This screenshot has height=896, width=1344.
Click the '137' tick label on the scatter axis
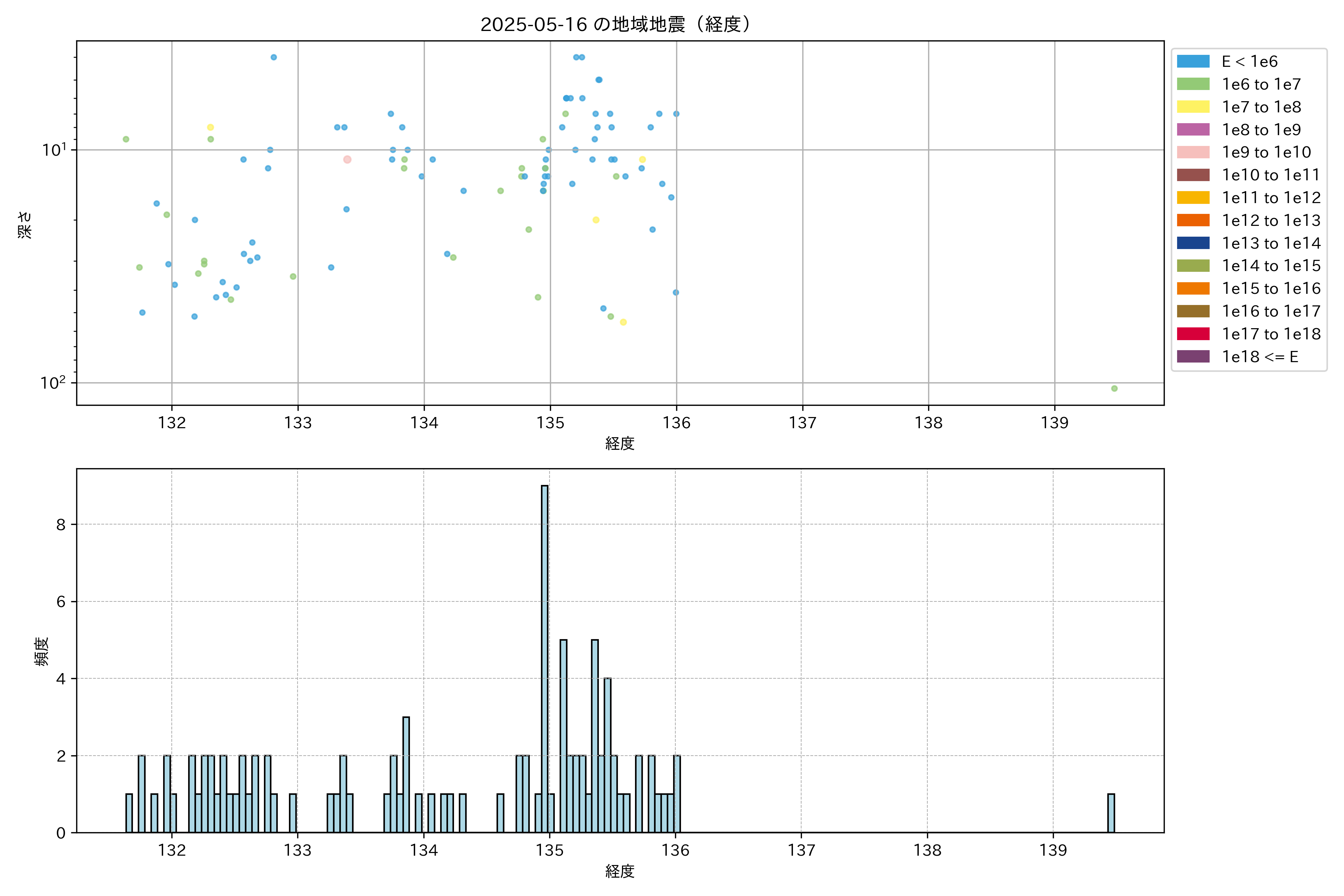[802, 423]
